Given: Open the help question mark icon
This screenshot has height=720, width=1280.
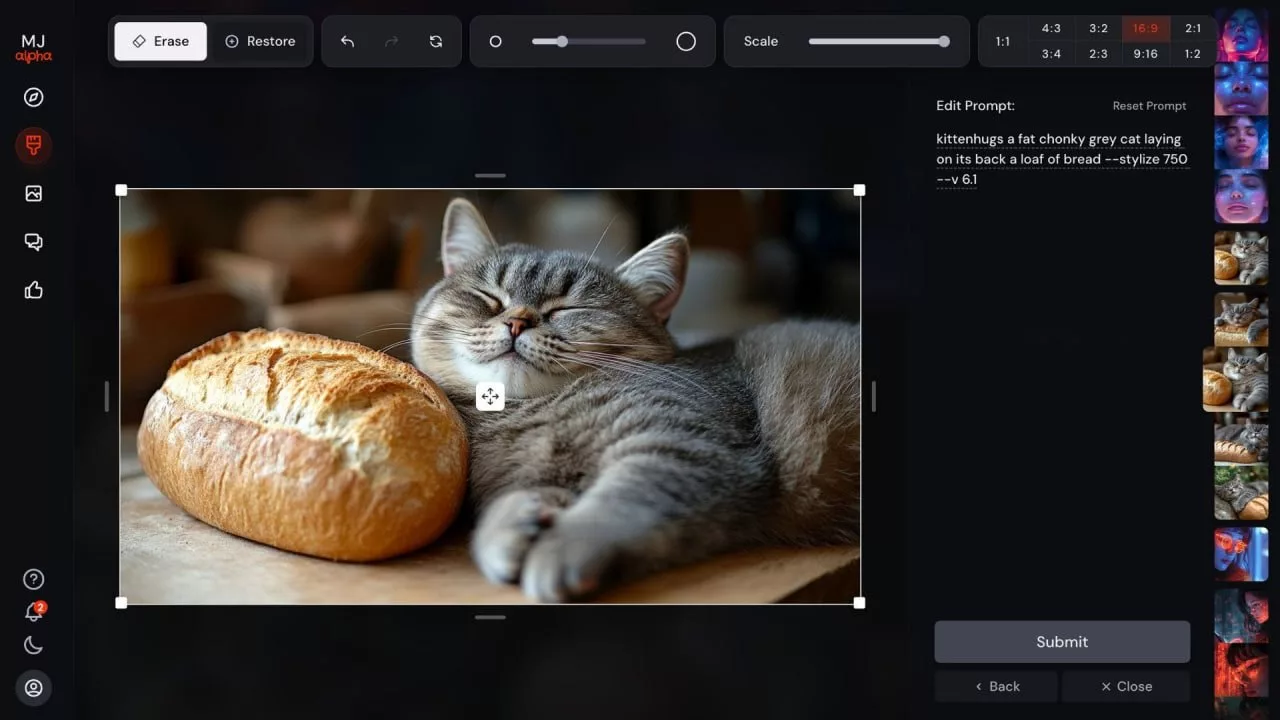Looking at the screenshot, I should click(33, 579).
